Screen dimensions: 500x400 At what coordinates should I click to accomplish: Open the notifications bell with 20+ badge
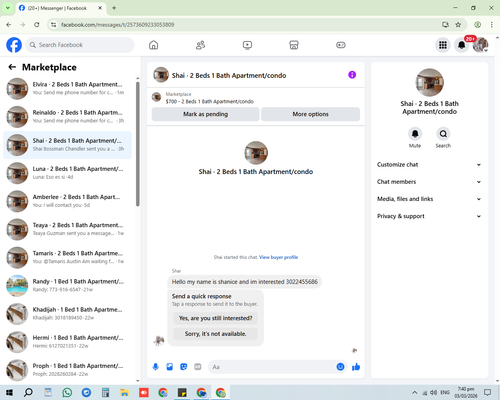coord(462,45)
